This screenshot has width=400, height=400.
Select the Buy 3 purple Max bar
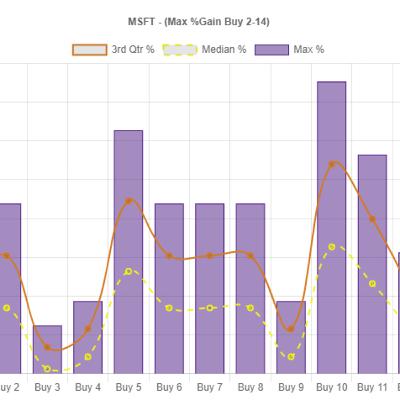point(47,349)
